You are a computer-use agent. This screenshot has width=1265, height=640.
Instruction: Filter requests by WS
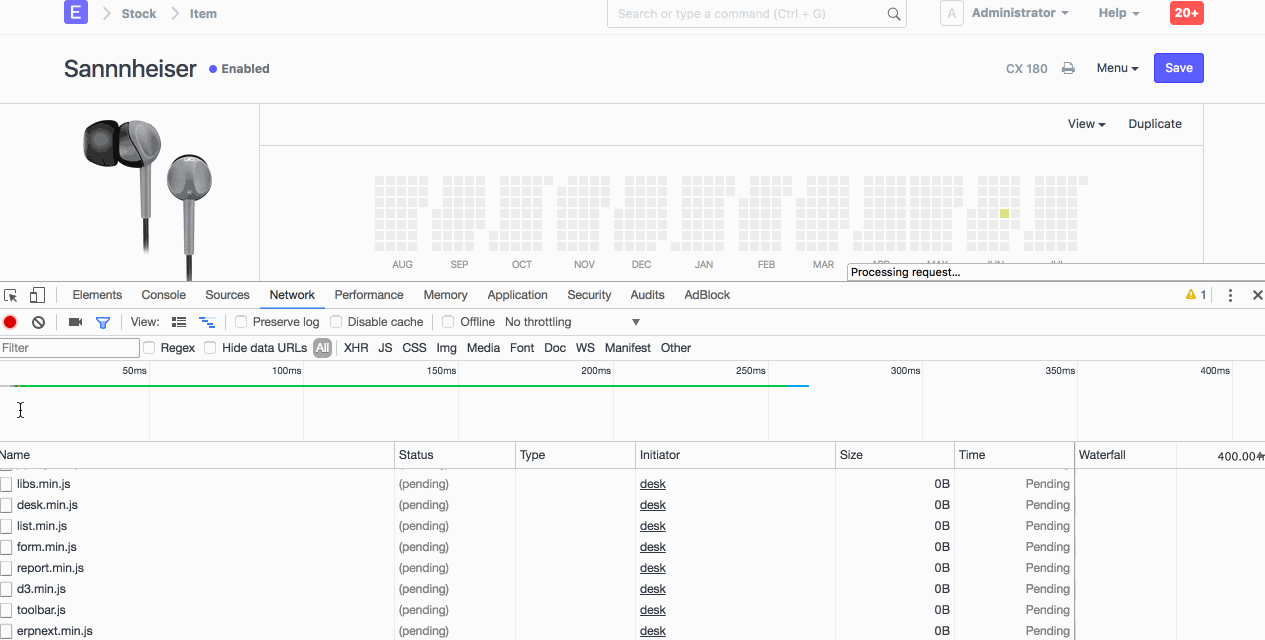point(585,348)
